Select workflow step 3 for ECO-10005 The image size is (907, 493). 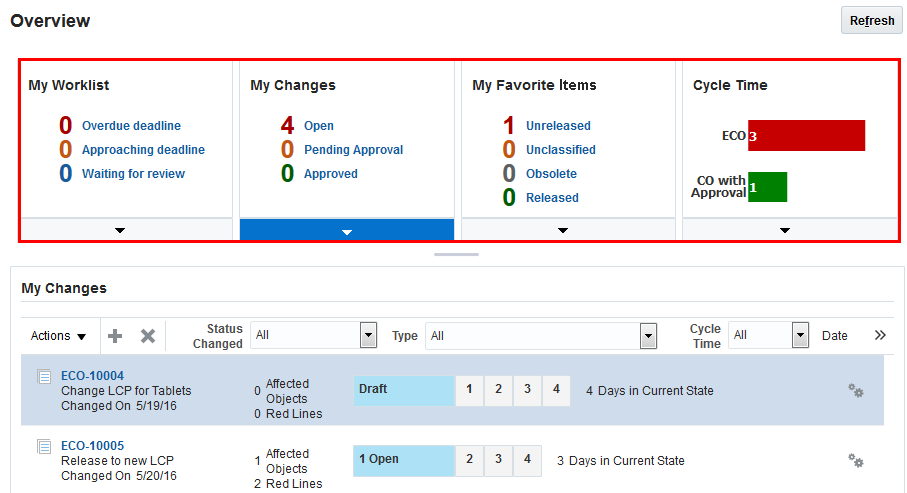(x=498, y=460)
